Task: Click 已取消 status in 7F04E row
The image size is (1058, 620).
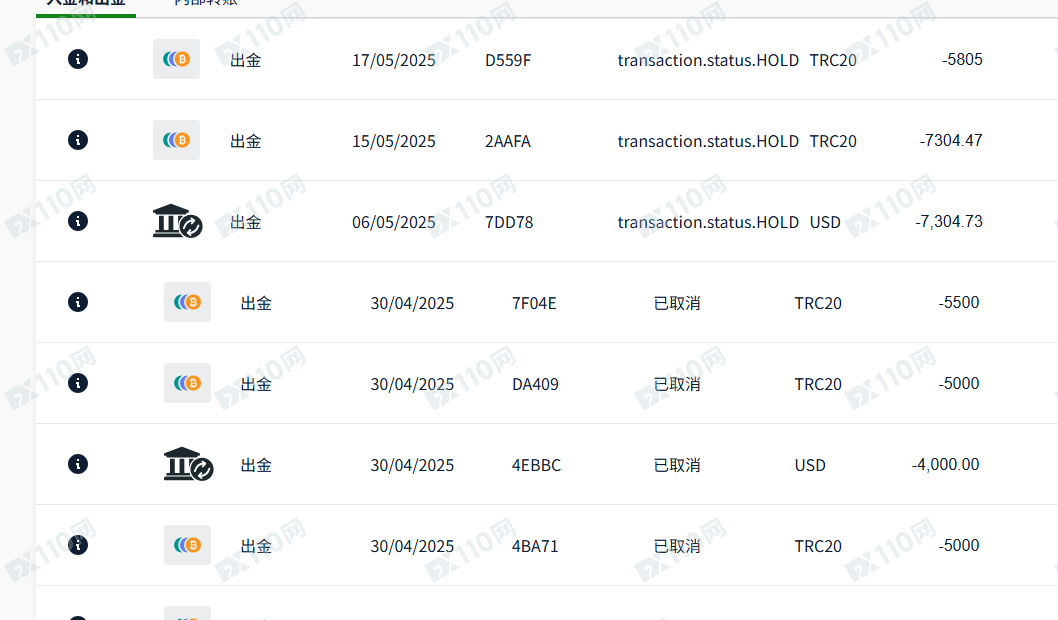Action: [x=677, y=304]
